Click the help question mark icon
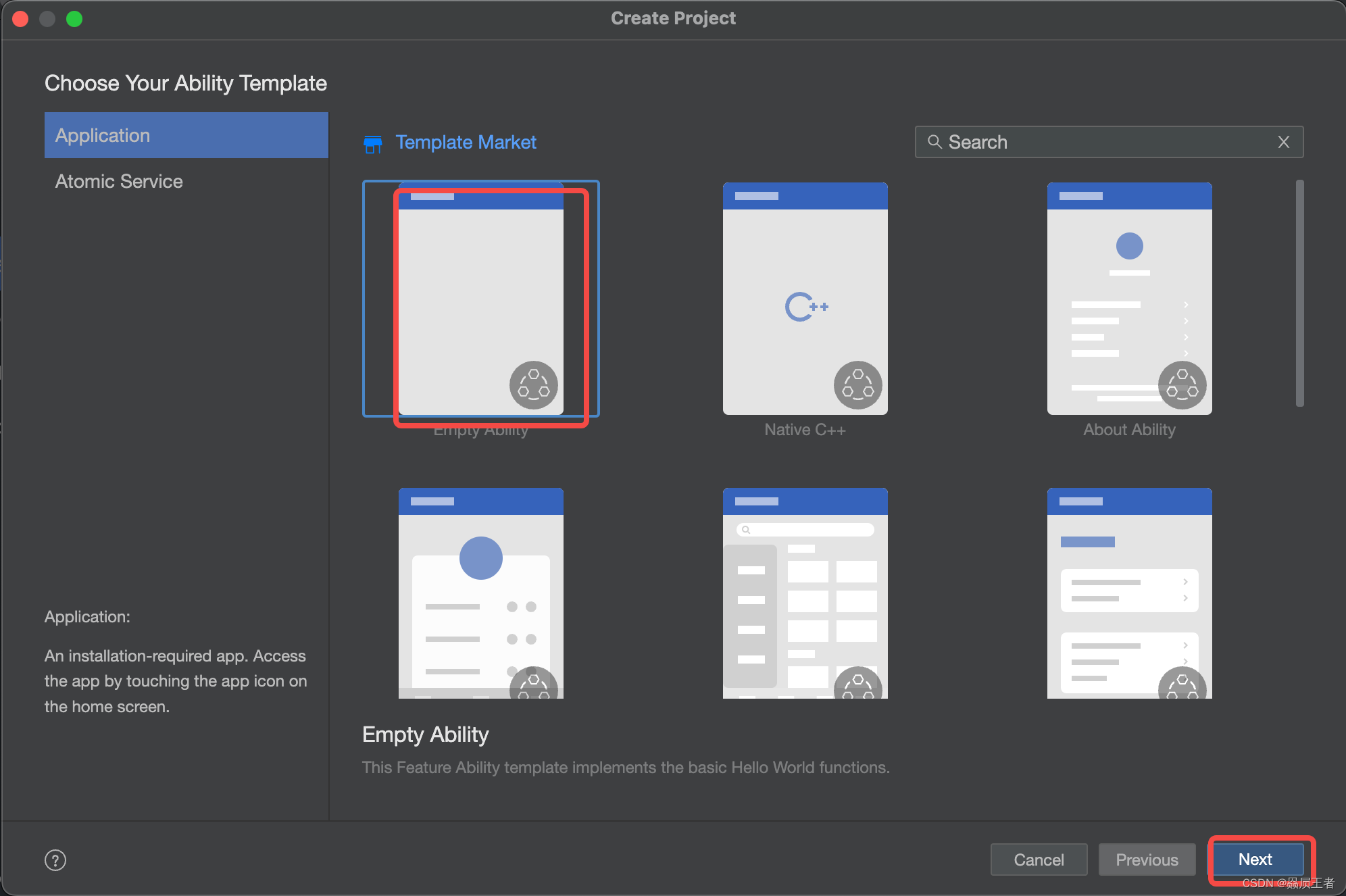Image resolution: width=1346 pixels, height=896 pixels. (55, 860)
